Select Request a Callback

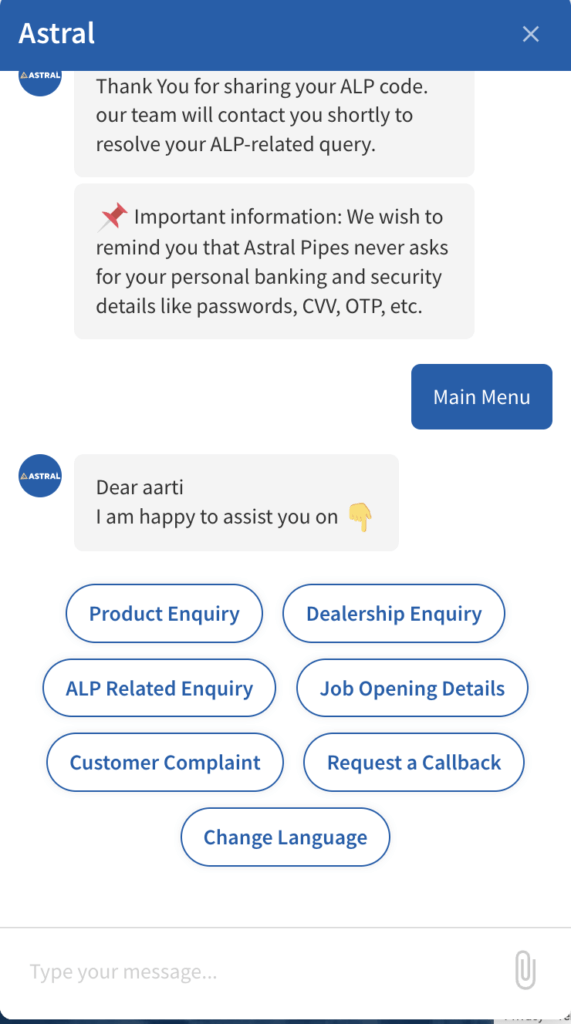[414, 763]
